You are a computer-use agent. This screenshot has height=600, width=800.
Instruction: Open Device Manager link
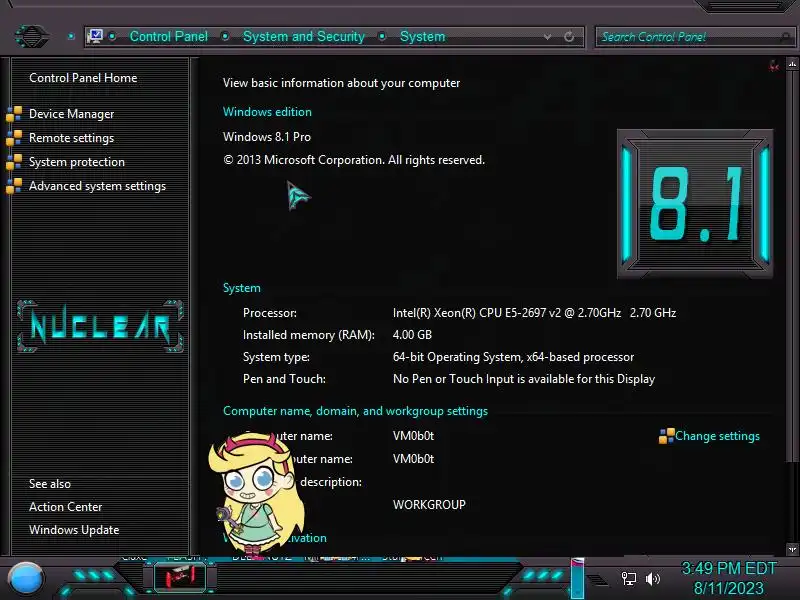tap(71, 114)
